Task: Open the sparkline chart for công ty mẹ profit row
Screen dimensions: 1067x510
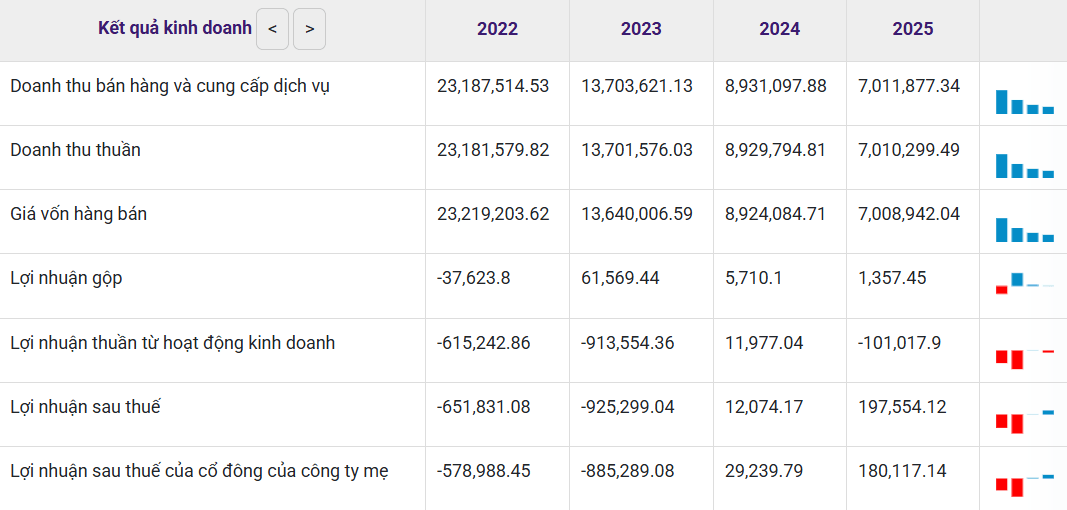Action: 1024,485
